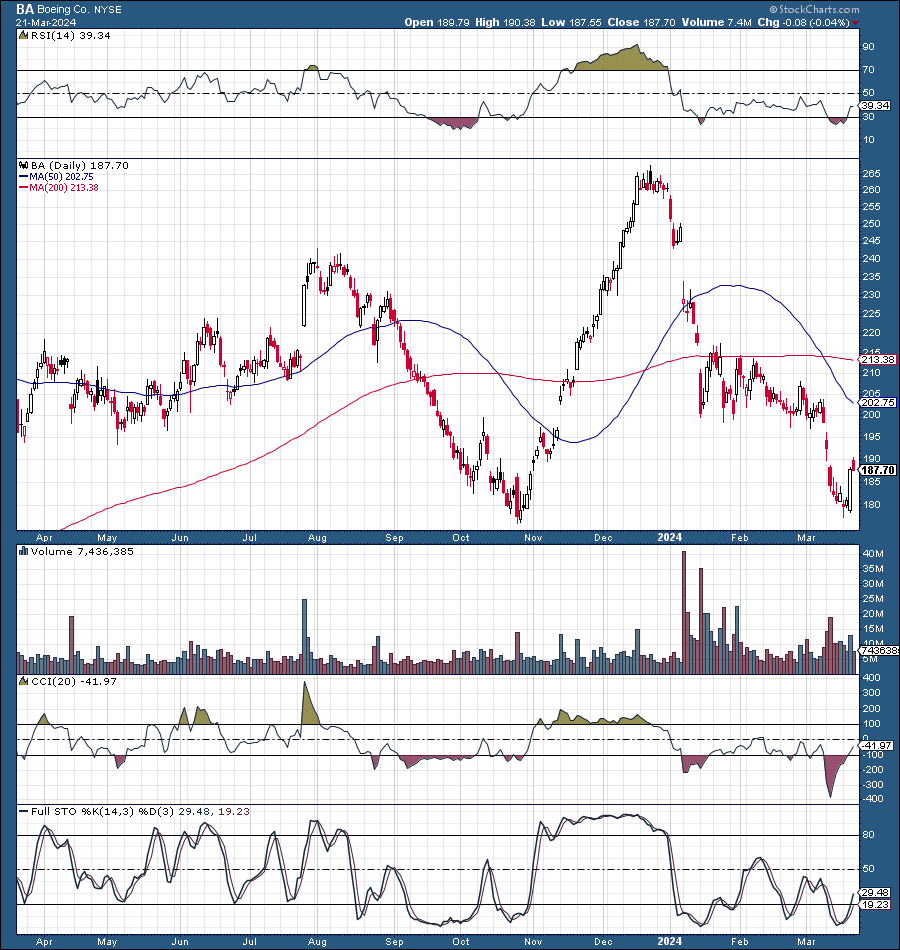Click the 265 price axis label
Image resolution: width=900 pixels, height=950 pixels.
click(871, 173)
